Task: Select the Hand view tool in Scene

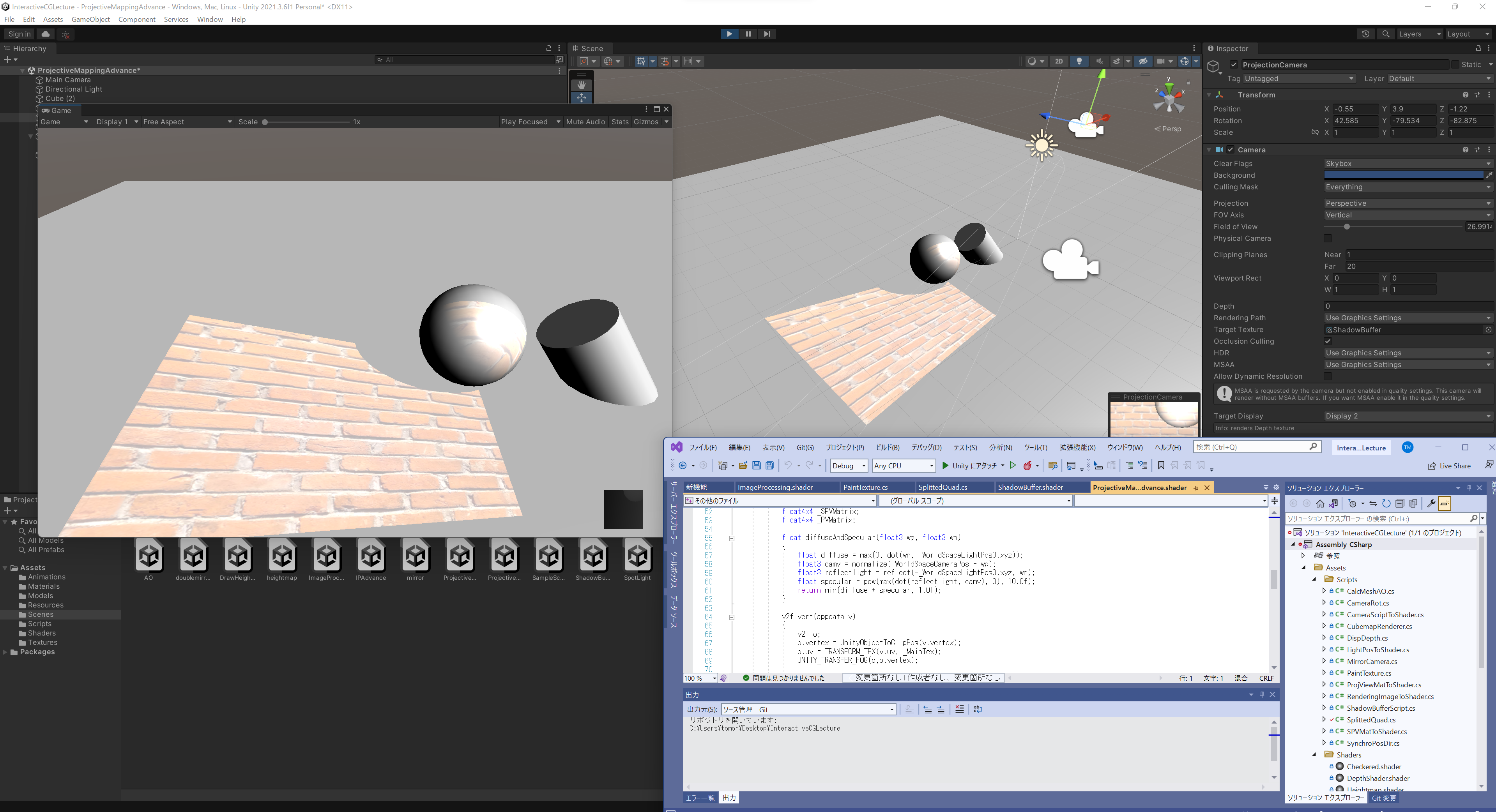Action: pos(581,85)
